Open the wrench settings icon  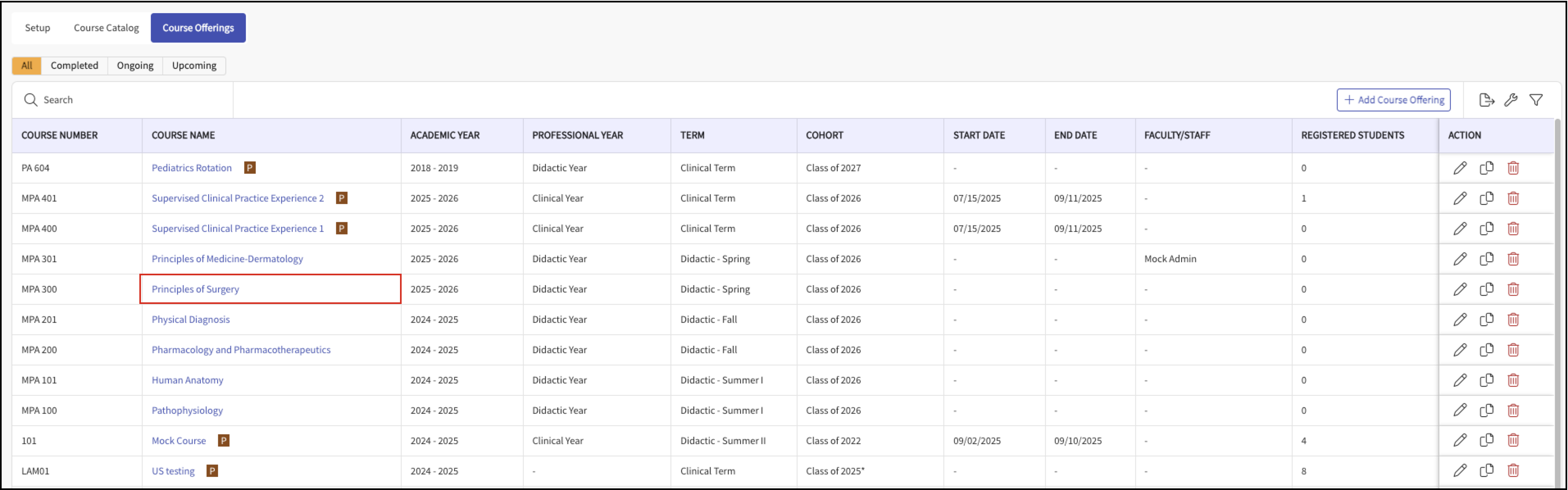click(1511, 100)
